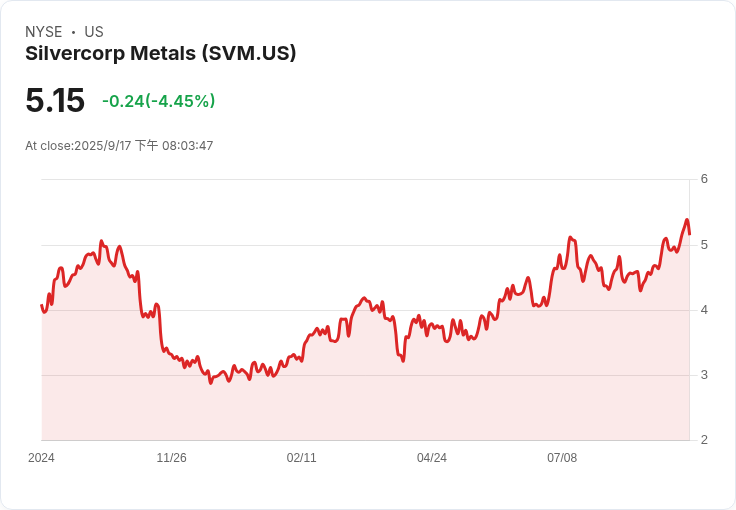Image resolution: width=736 pixels, height=510 pixels.
Task: Select the 02/11 date on x-axis
Action: coord(301,458)
